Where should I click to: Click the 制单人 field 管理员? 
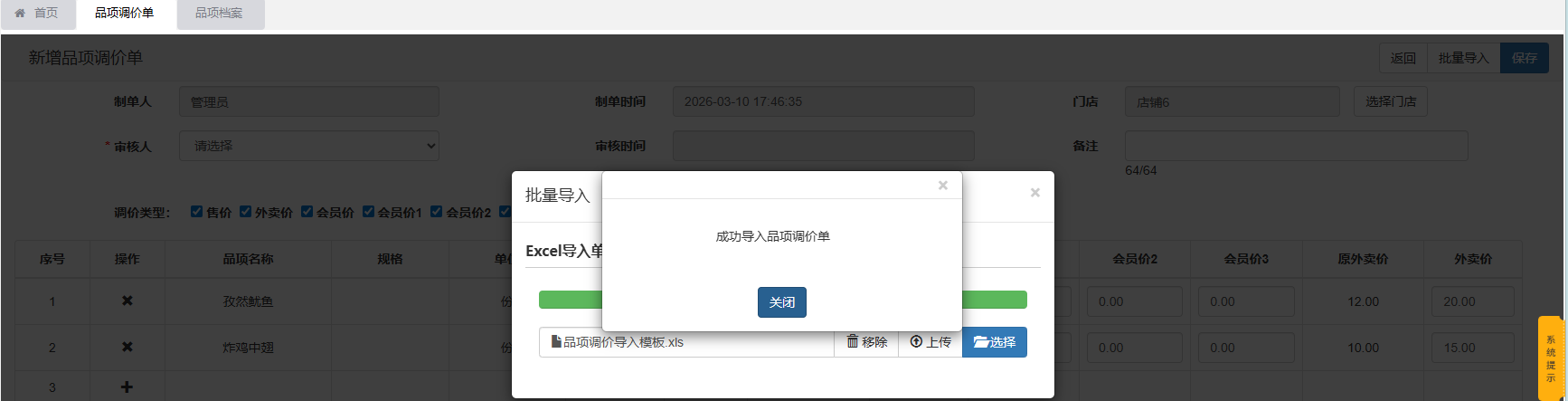point(309,101)
